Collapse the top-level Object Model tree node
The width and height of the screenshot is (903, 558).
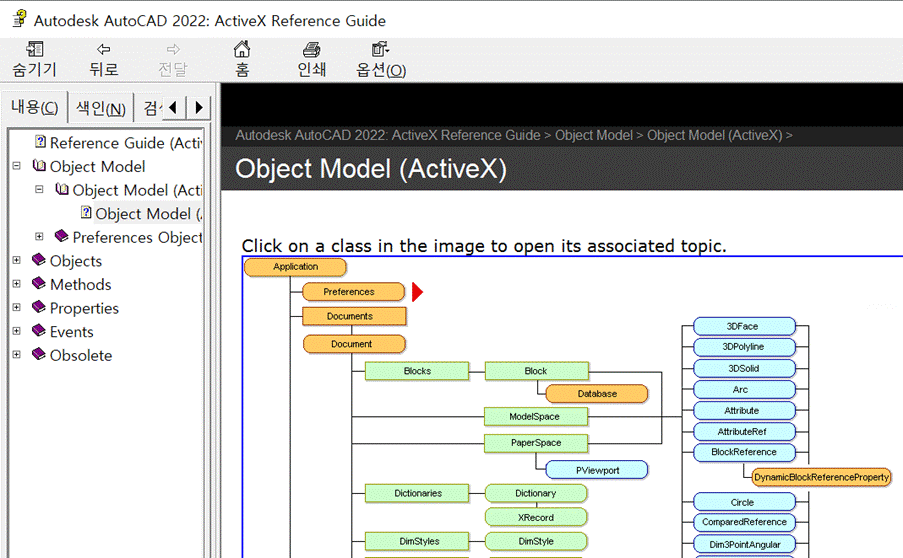[x=17, y=166]
